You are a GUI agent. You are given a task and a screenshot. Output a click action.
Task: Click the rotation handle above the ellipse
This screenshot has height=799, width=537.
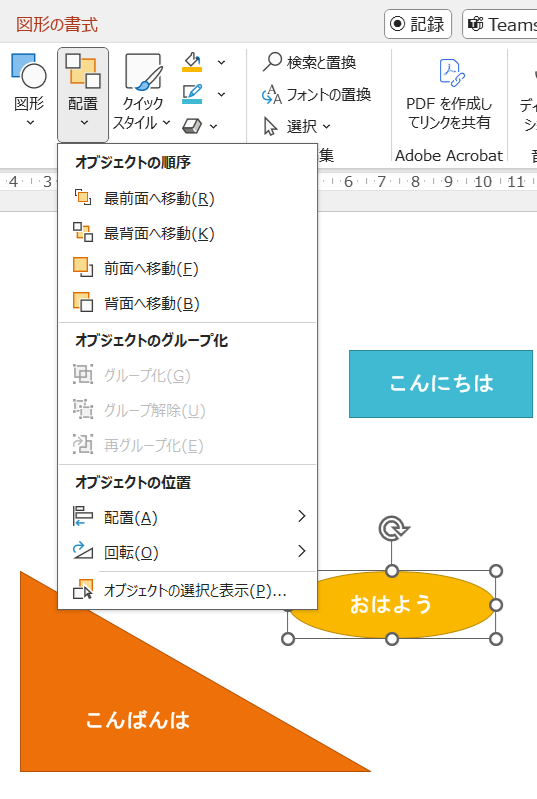click(394, 528)
